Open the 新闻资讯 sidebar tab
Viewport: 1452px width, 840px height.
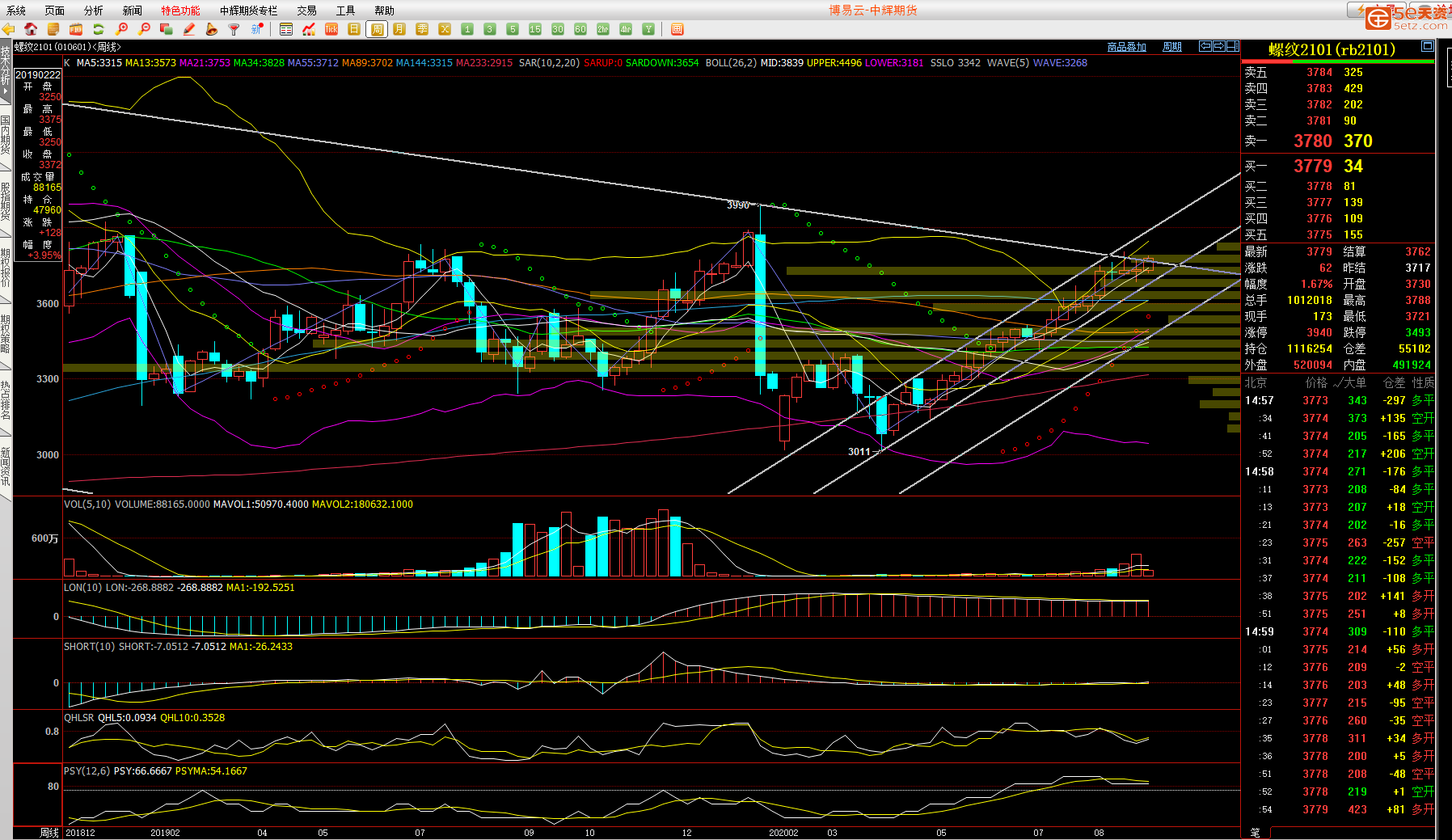tap(6, 466)
